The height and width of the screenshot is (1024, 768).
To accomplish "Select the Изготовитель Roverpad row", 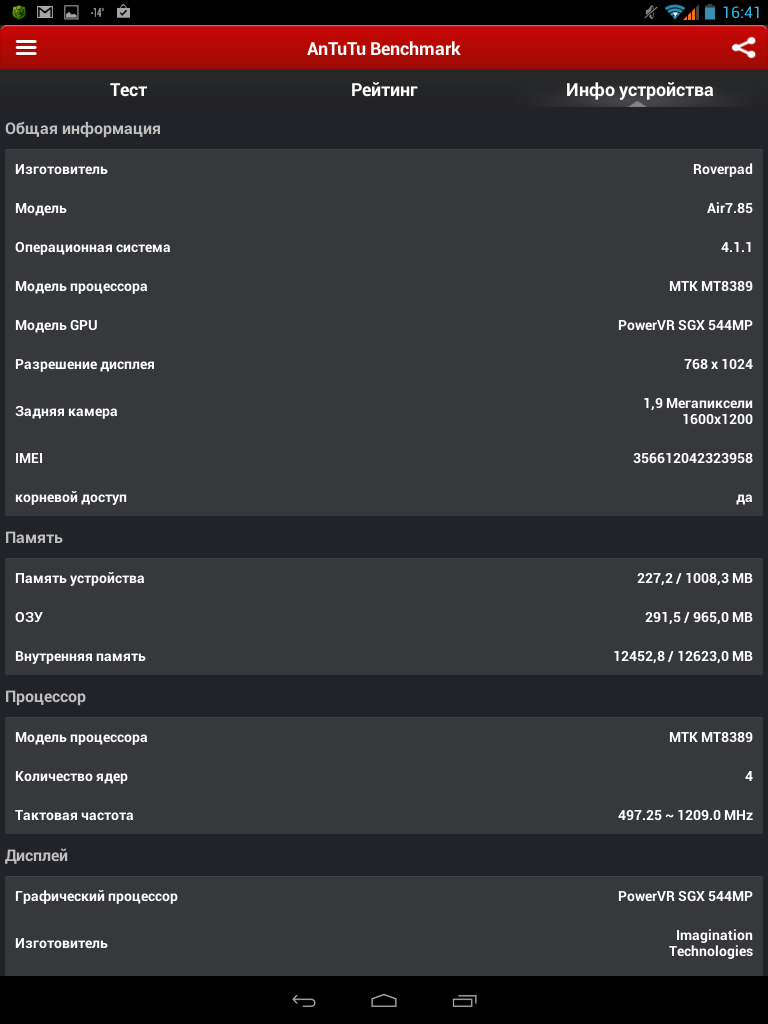I will click(384, 169).
